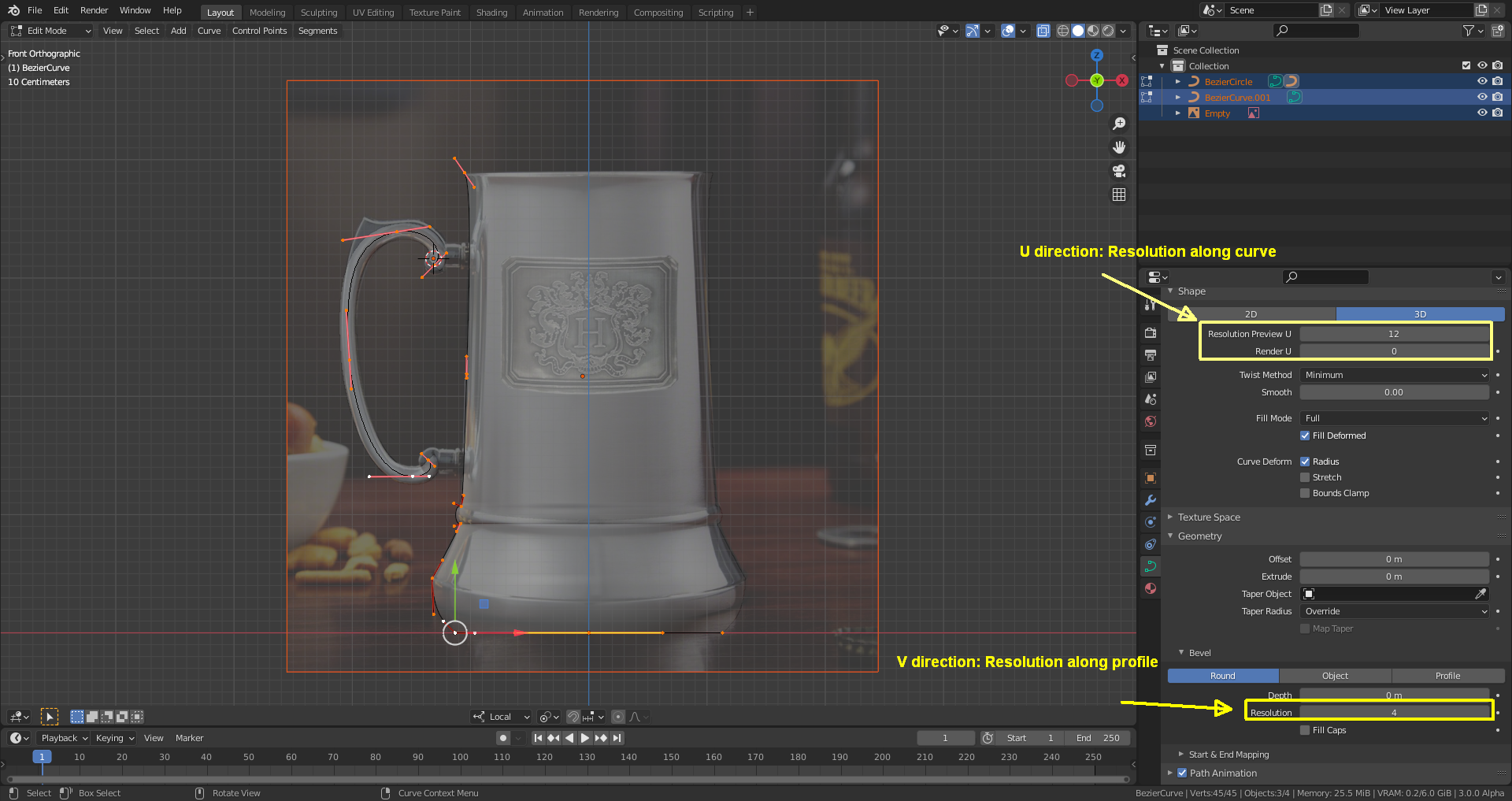Uncheck the Radius curve deform checkbox
Viewport: 1512px width, 801px height.
1305,462
